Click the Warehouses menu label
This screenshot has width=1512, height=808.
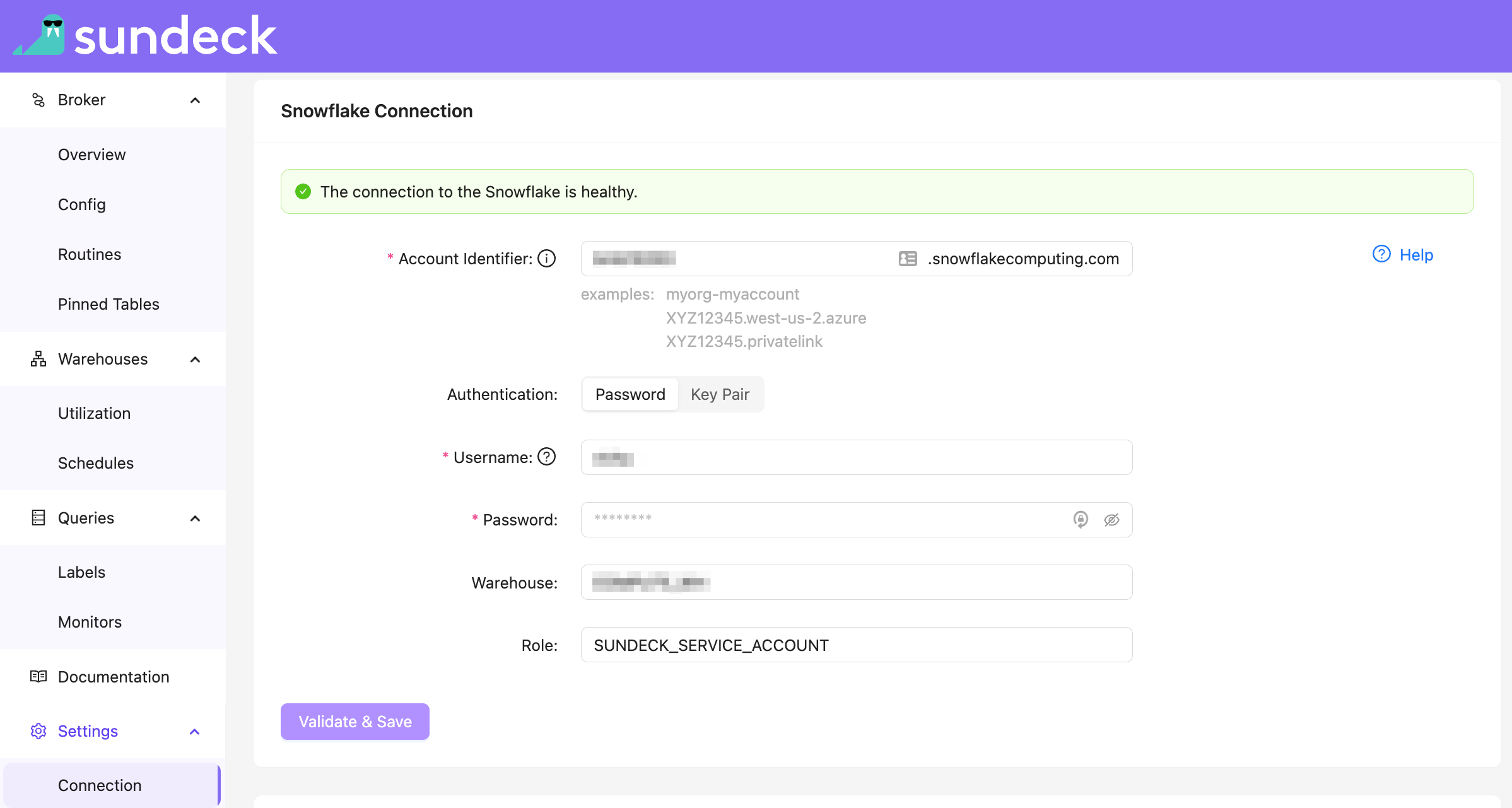103,359
